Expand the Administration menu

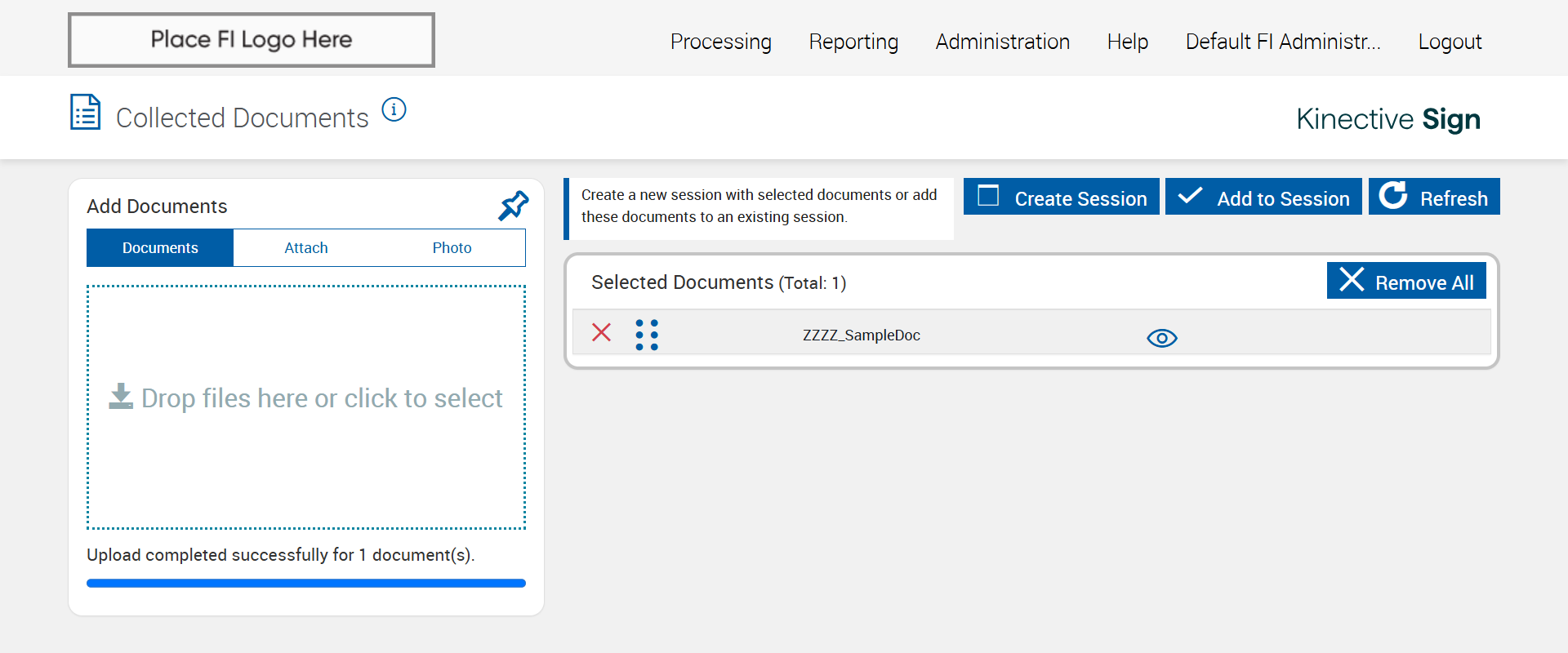1002,42
